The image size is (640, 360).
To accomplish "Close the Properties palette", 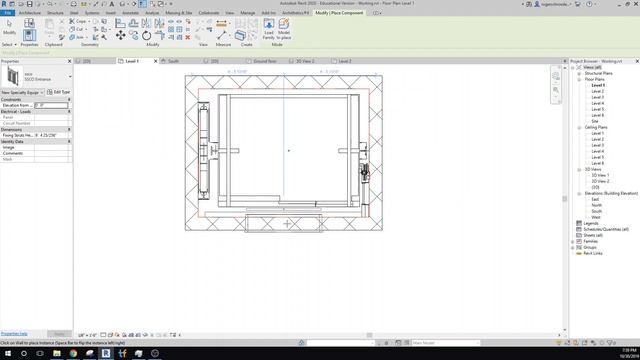I will pos(69,61).
